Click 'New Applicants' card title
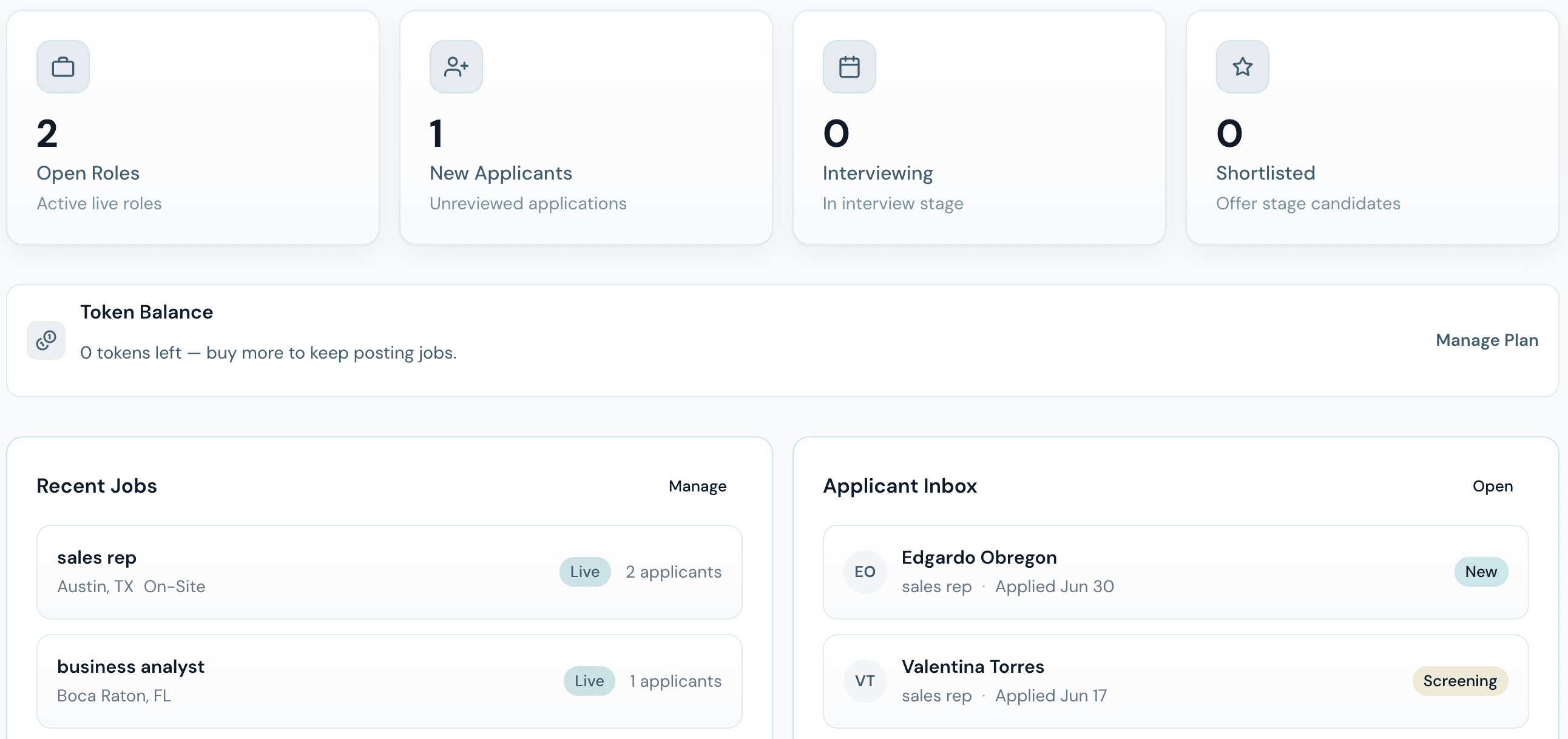Image resolution: width=1568 pixels, height=739 pixels. 501,173
